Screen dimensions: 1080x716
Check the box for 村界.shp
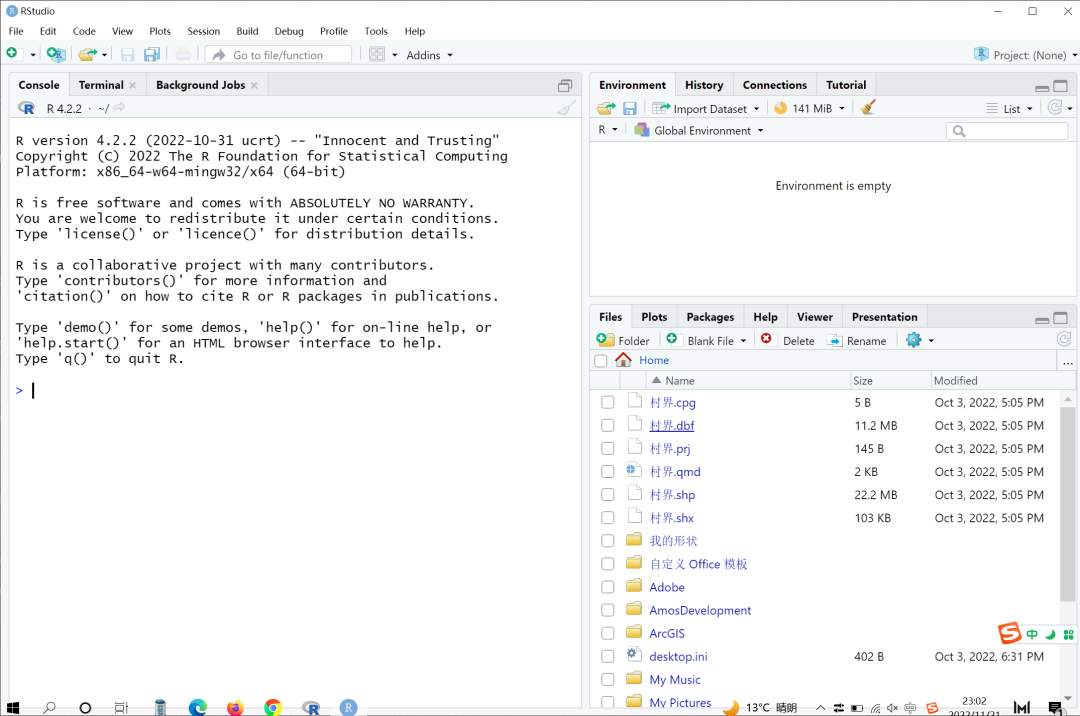608,495
